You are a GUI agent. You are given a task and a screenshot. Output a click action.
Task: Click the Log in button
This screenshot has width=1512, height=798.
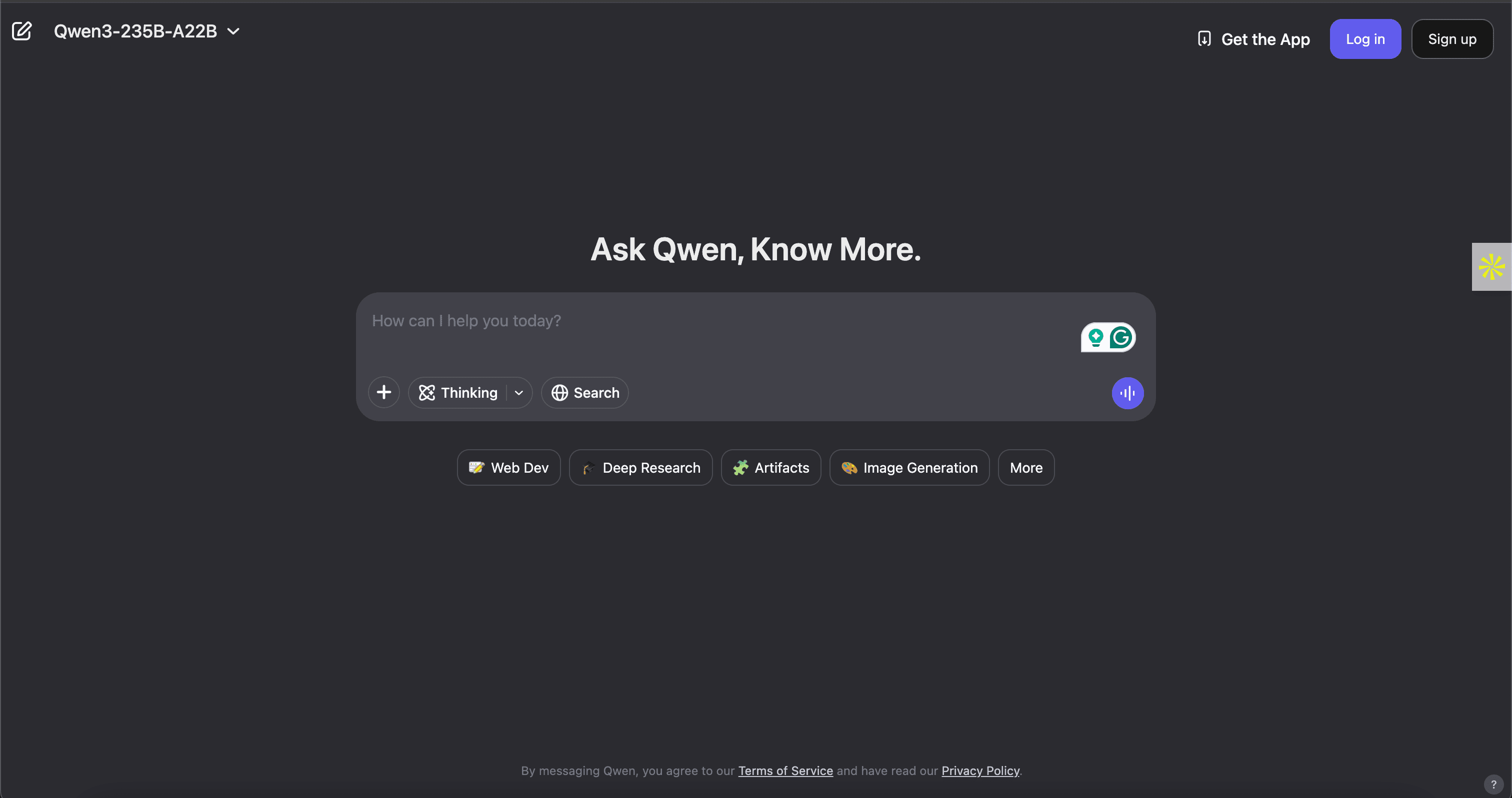click(x=1365, y=39)
